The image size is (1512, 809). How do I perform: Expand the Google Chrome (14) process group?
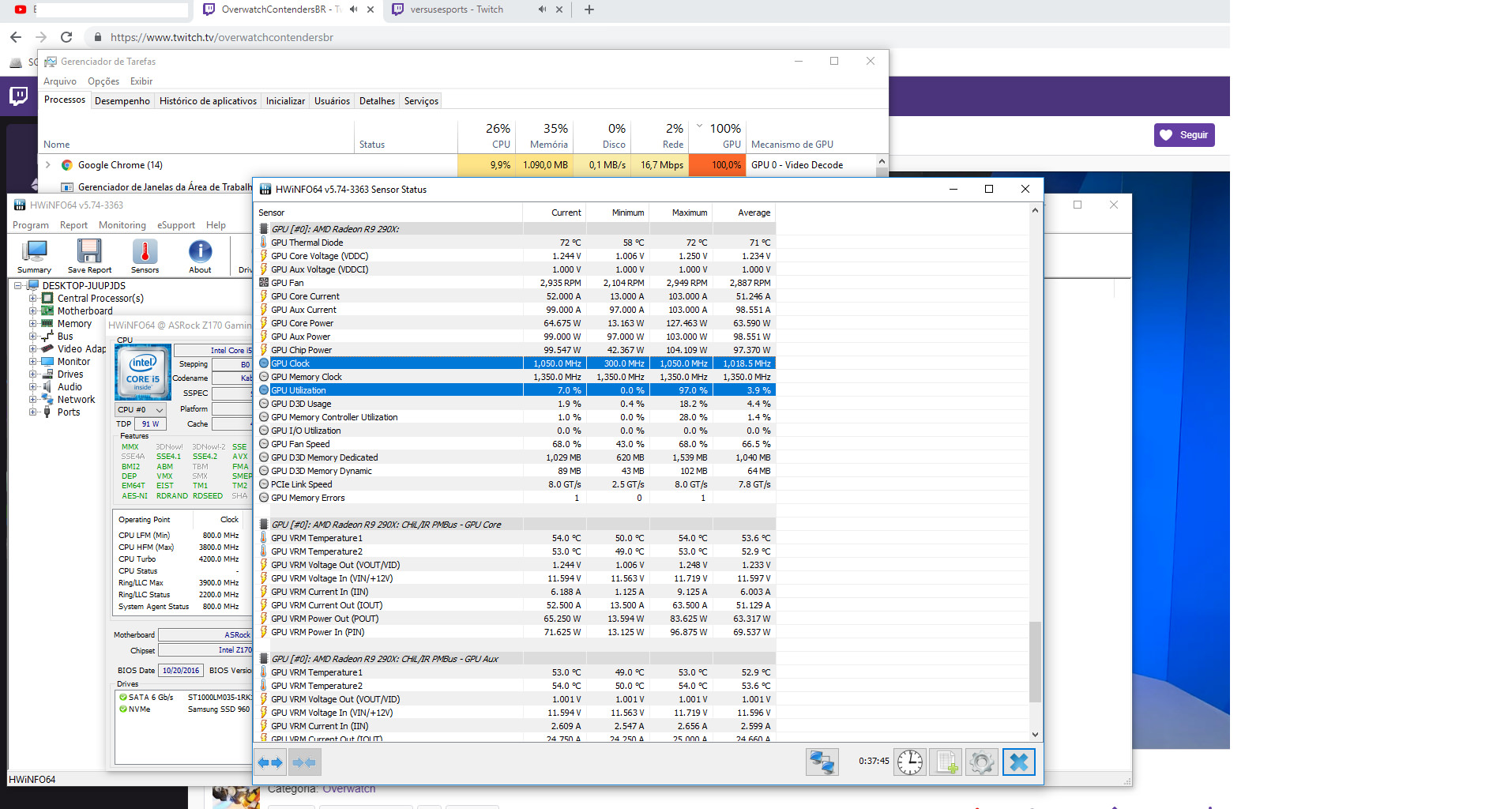(x=48, y=165)
